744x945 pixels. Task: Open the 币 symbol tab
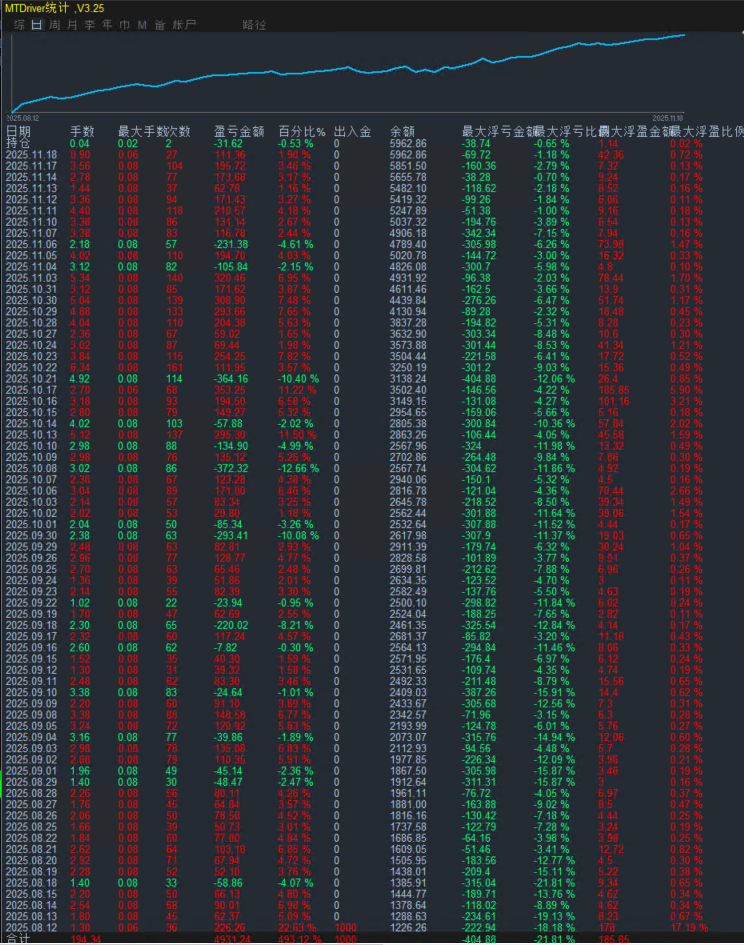125,25
